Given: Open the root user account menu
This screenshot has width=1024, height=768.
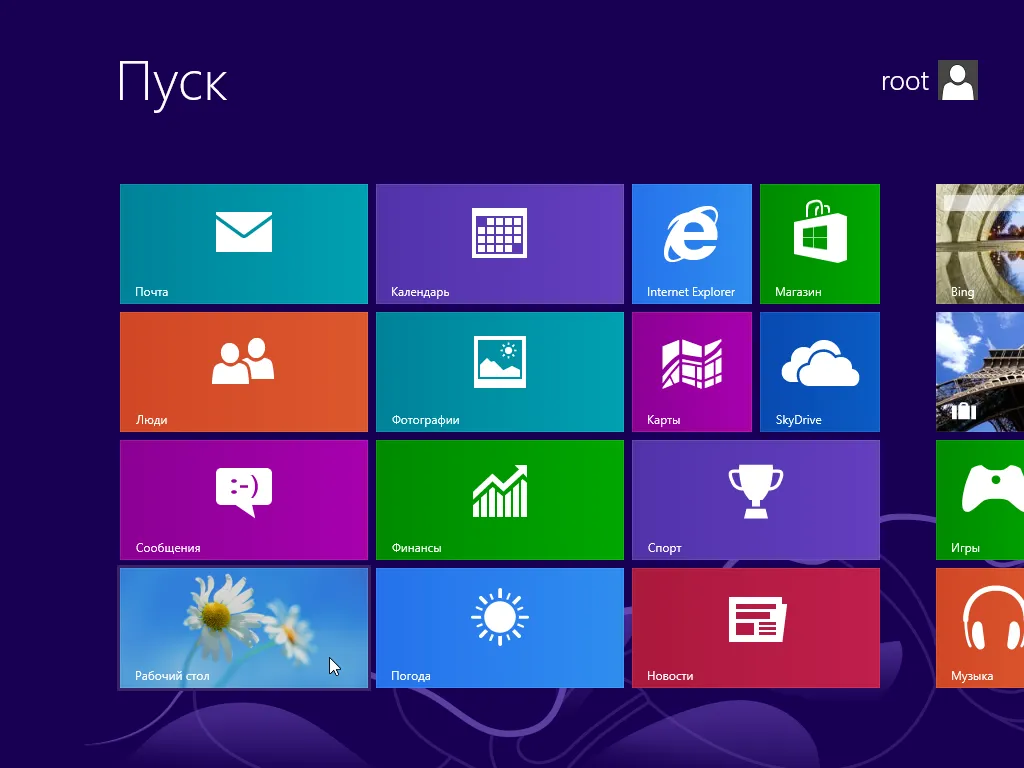Looking at the screenshot, I should [929, 80].
